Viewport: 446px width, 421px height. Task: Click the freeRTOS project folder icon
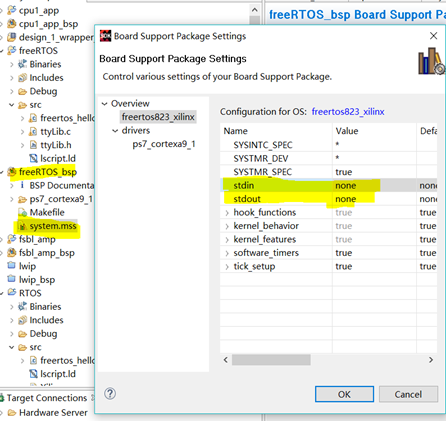(12, 50)
